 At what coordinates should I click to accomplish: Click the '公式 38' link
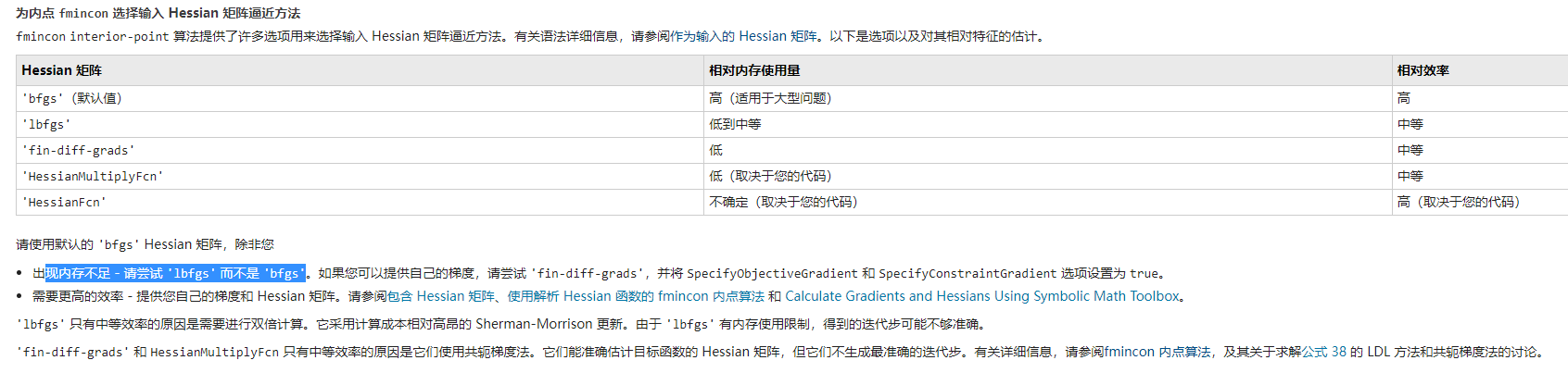coord(1323,352)
